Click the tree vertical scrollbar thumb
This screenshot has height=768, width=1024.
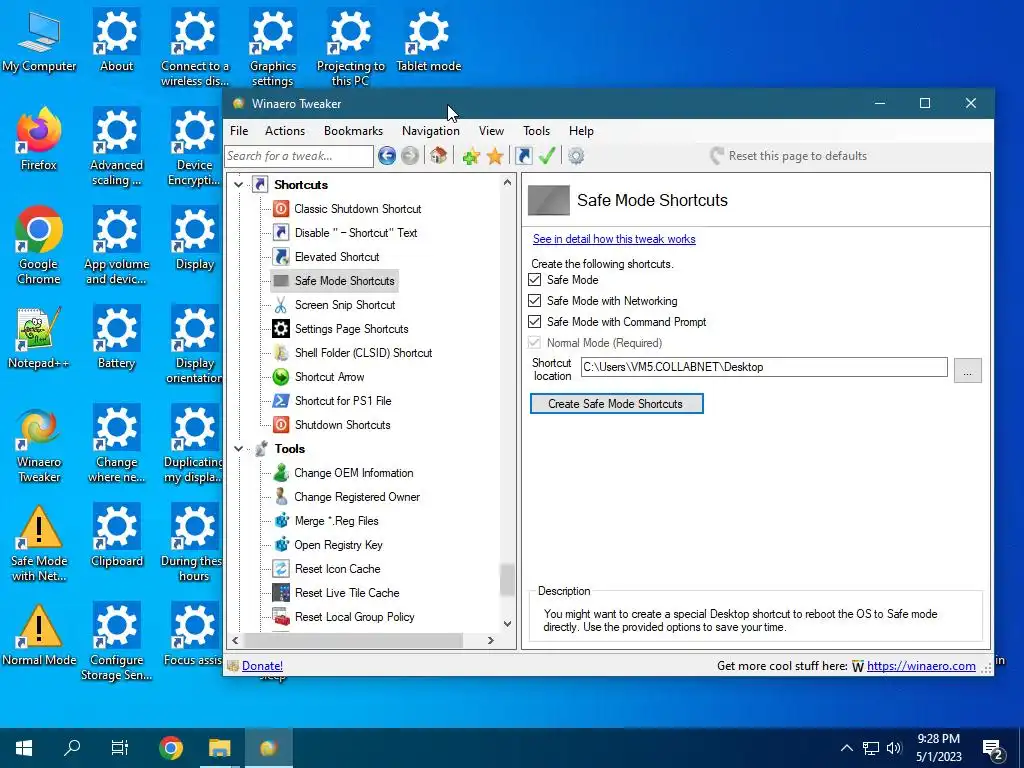click(507, 580)
